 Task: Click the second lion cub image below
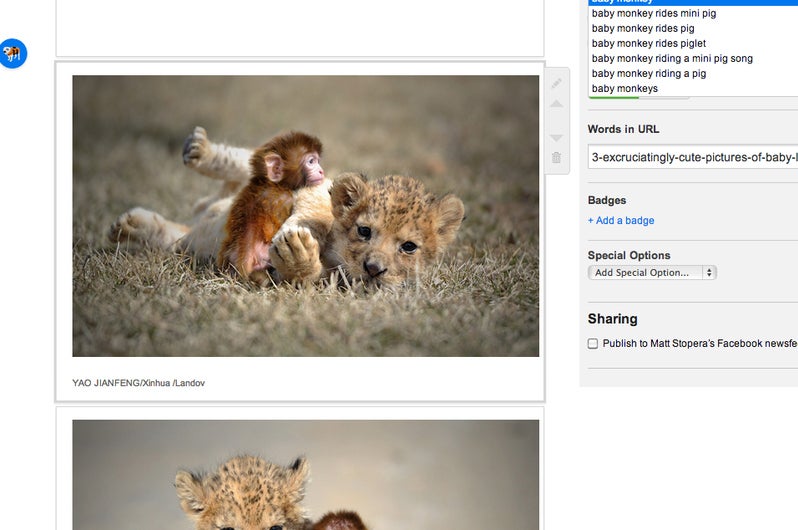coord(305,475)
